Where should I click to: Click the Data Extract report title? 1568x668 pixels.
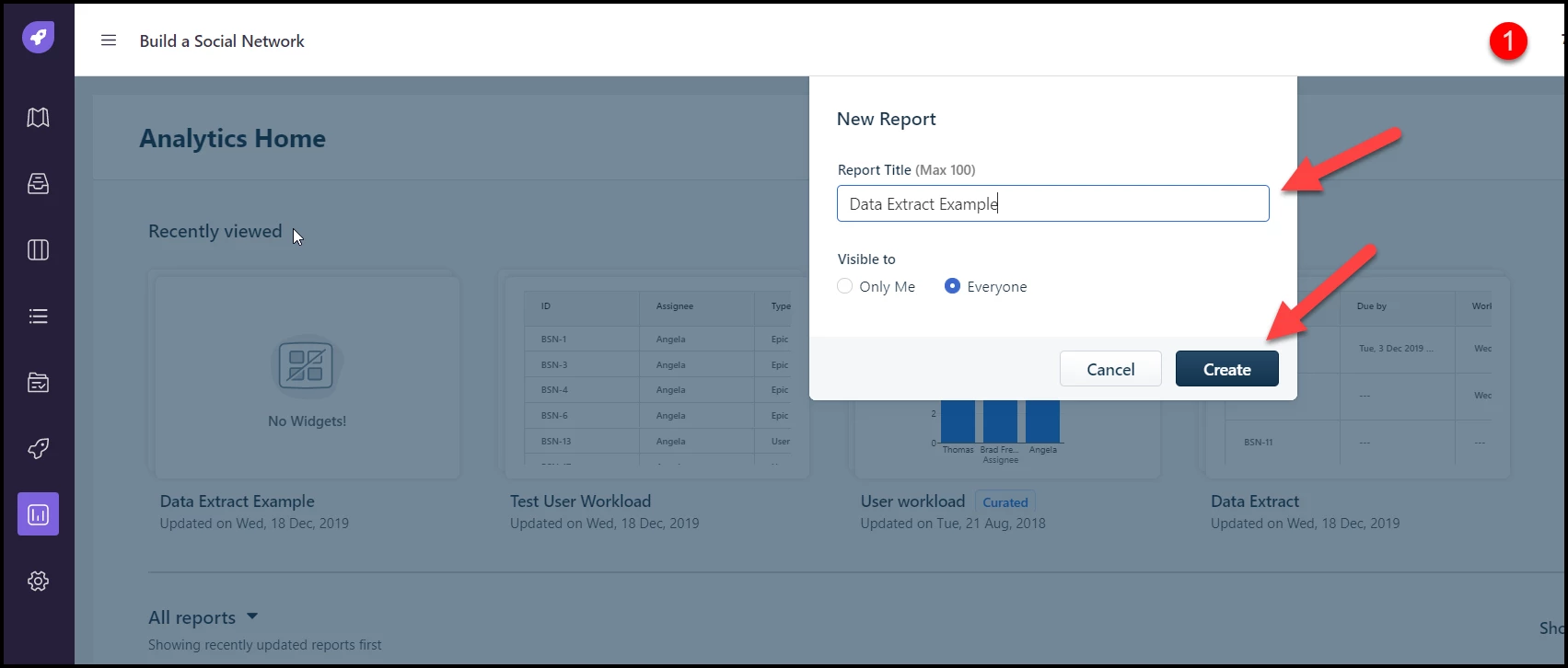point(1255,501)
